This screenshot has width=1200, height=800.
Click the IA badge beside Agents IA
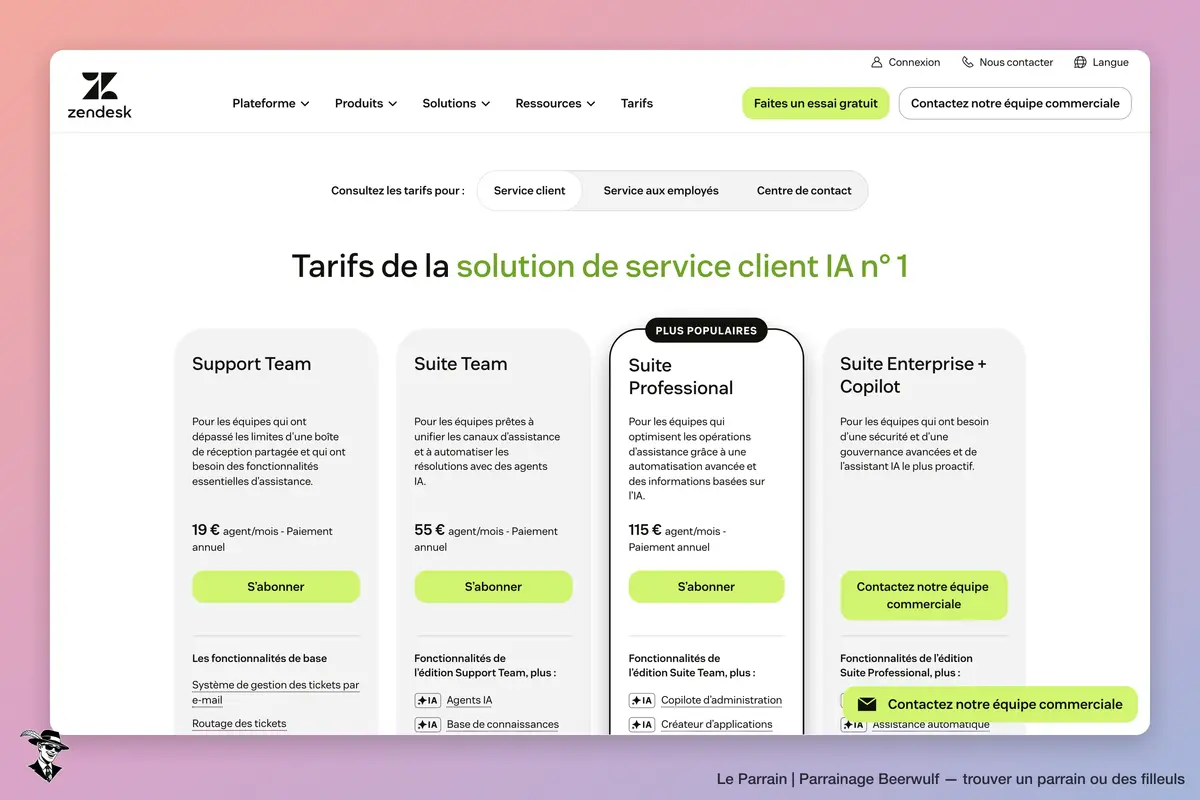[427, 700]
